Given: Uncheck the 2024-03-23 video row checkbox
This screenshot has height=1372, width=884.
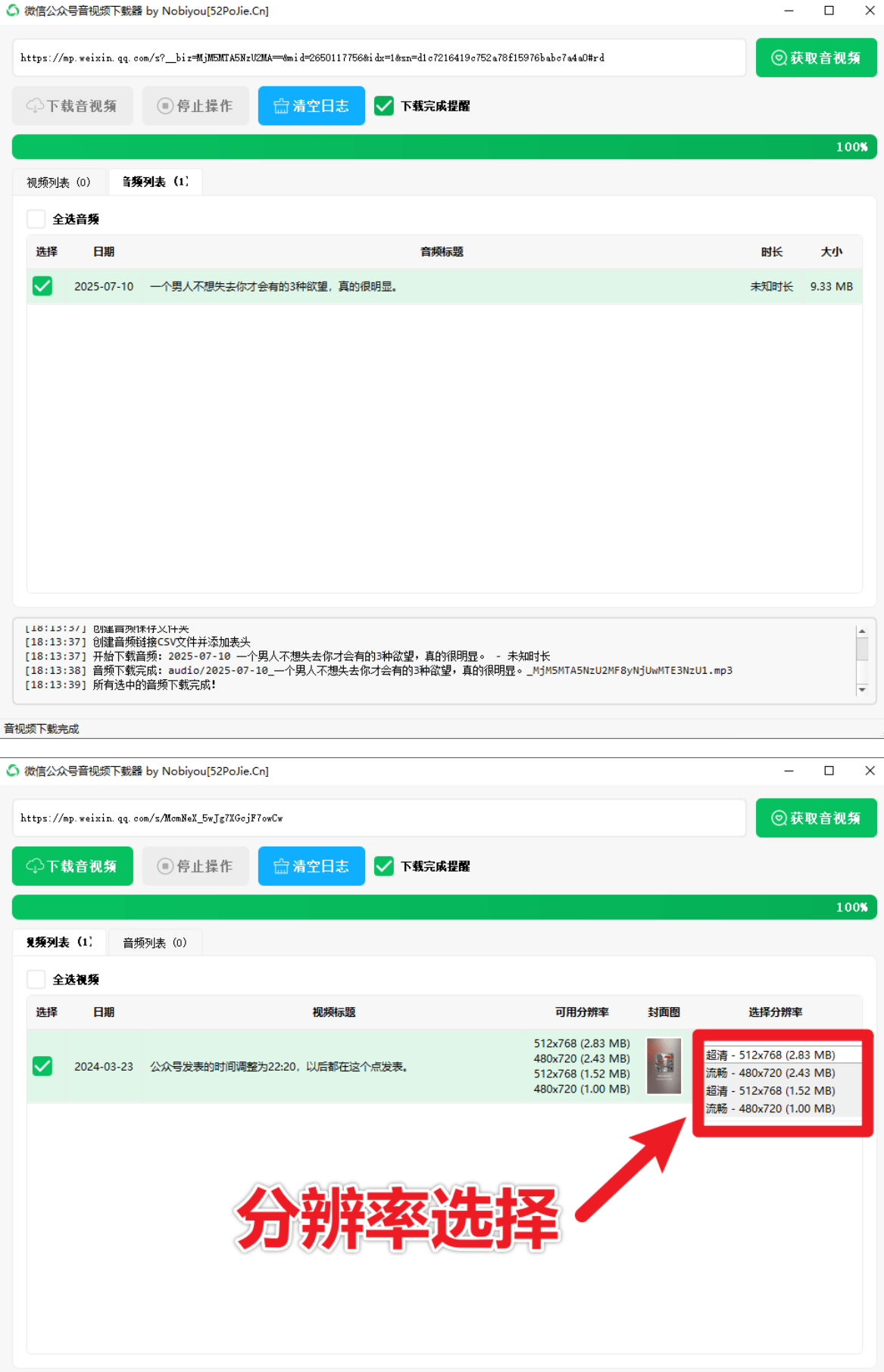Looking at the screenshot, I should pos(42,1066).
